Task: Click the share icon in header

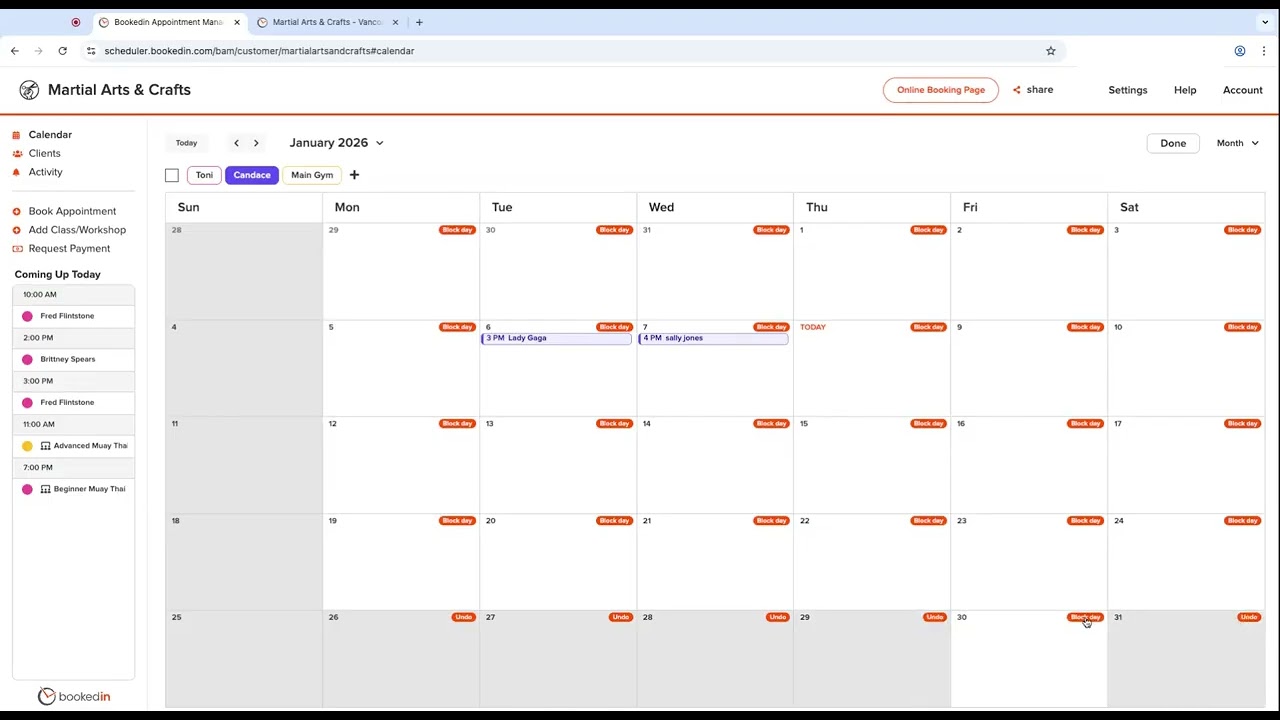Action: click(1016, 90)
